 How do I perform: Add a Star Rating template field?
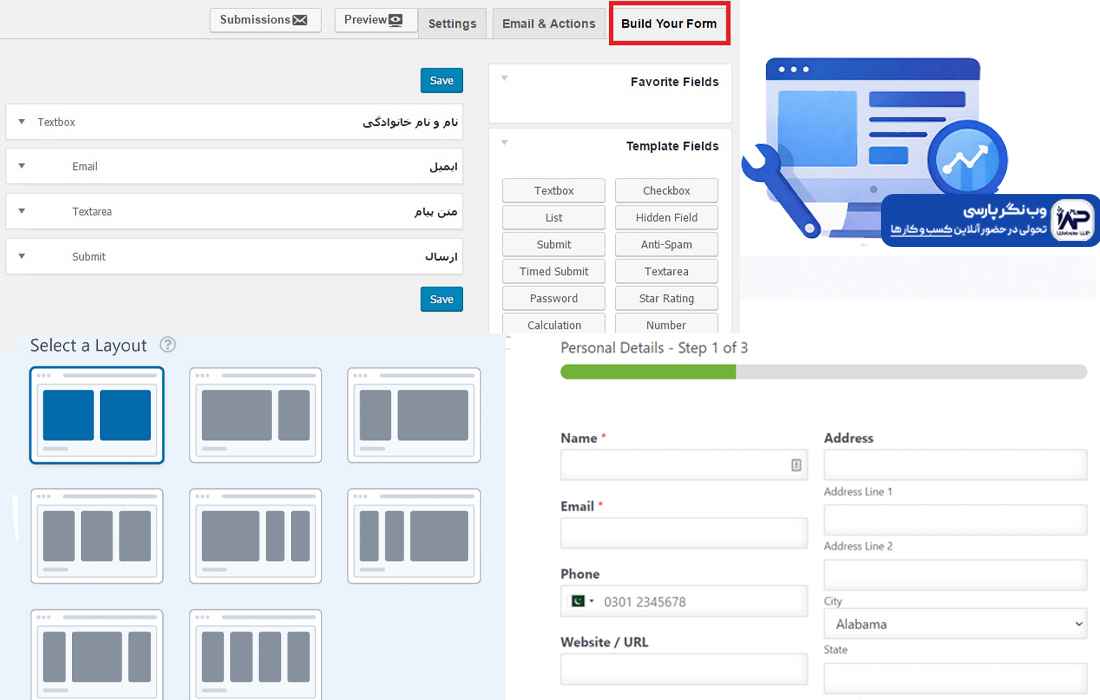tap(666, 298)
